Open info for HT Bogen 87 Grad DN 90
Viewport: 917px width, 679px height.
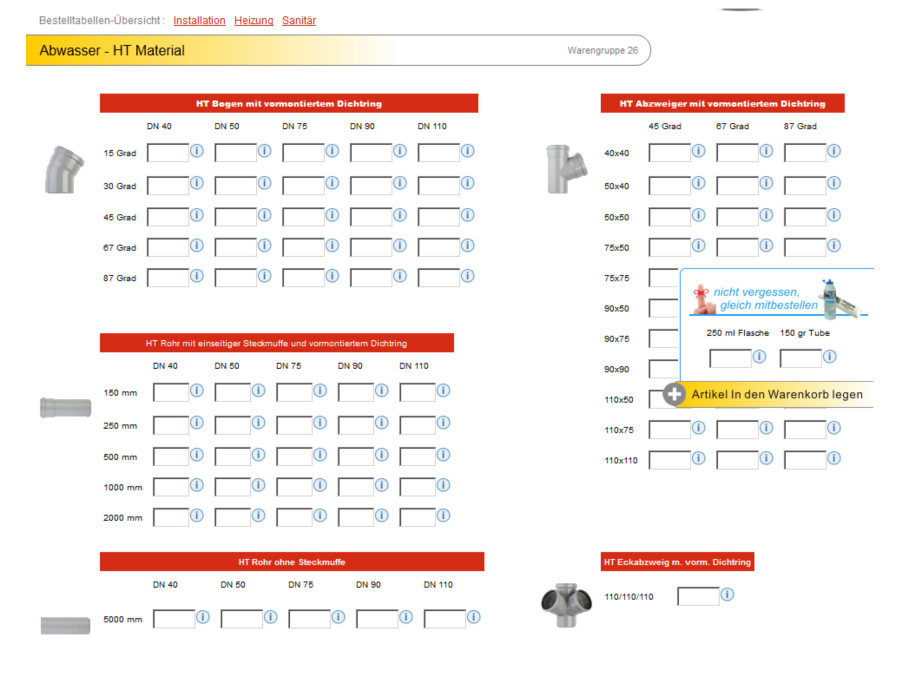pyautogui.click(x=400, y=275)
